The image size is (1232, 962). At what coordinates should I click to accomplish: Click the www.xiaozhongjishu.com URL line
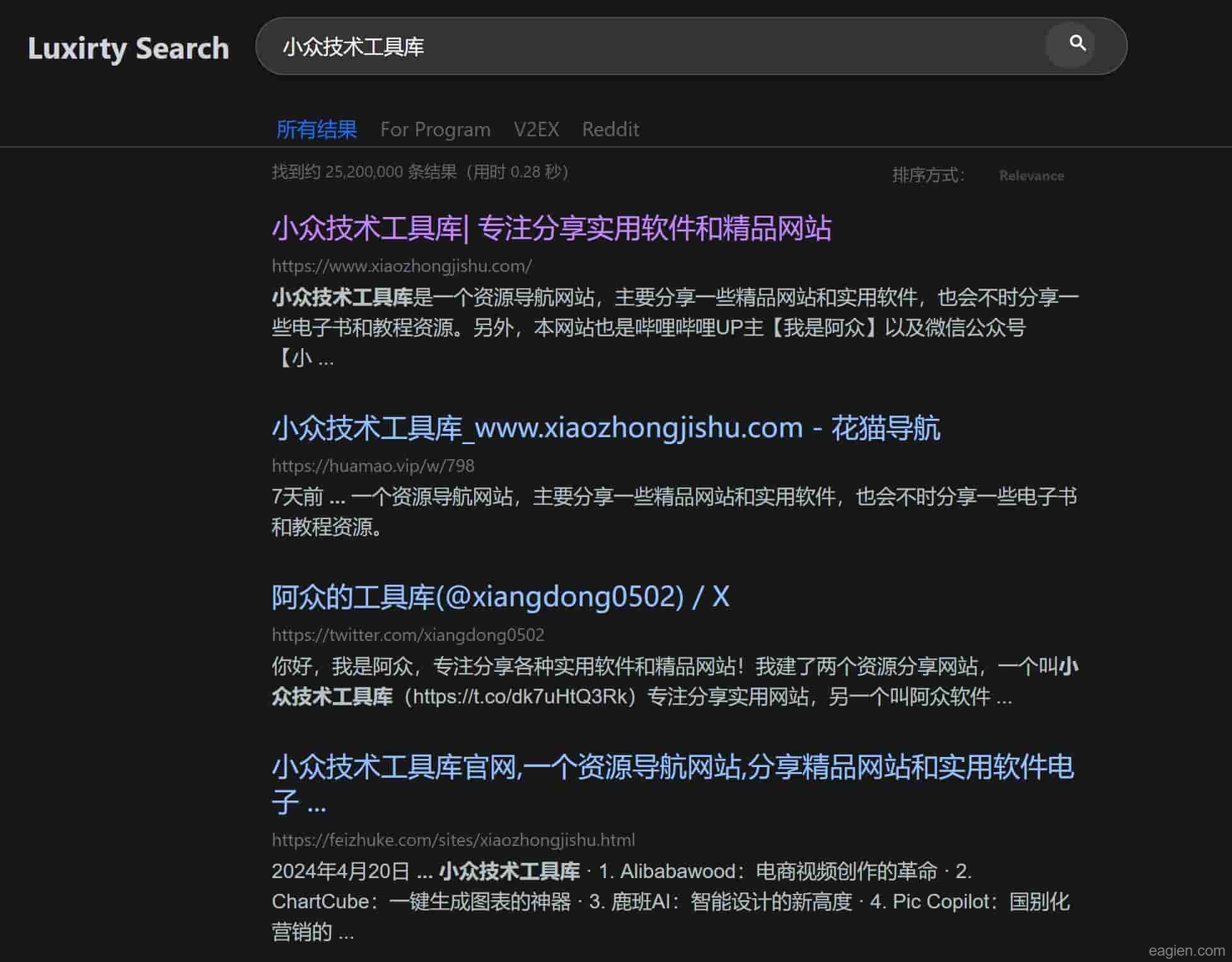(401, 266)
